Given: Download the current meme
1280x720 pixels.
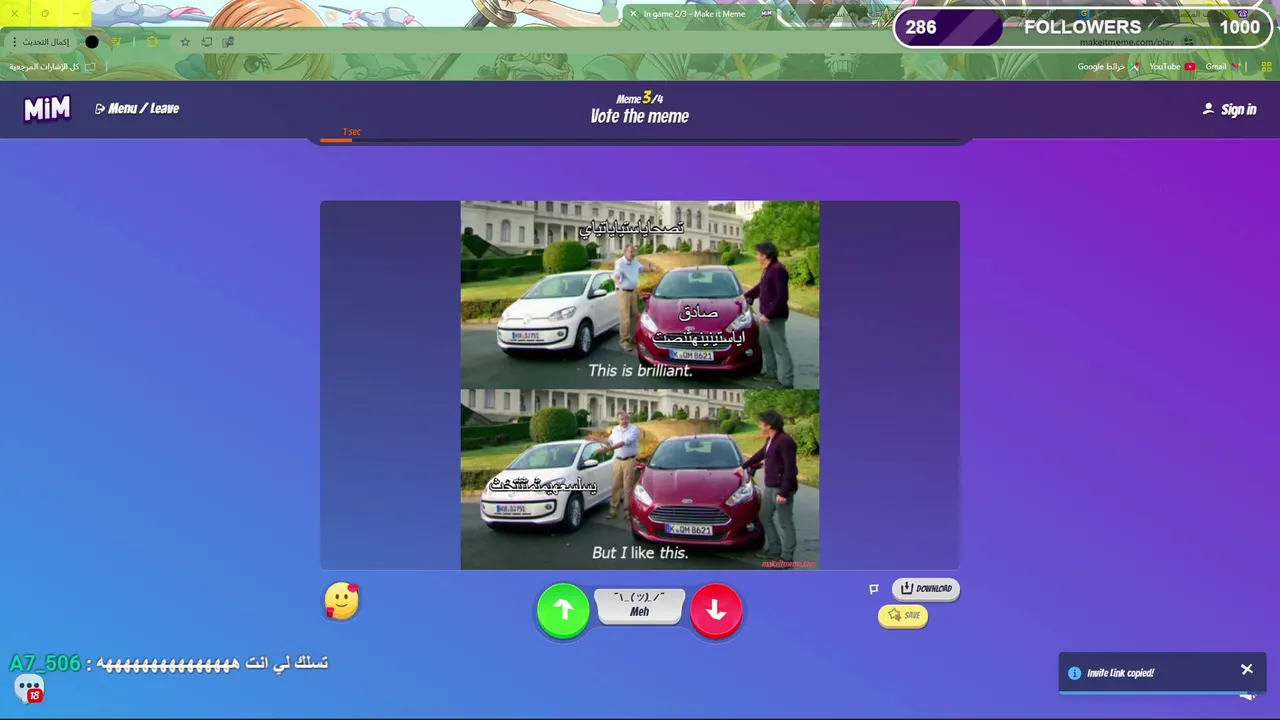Looking at the screenshot, I should tap(925, 589).
